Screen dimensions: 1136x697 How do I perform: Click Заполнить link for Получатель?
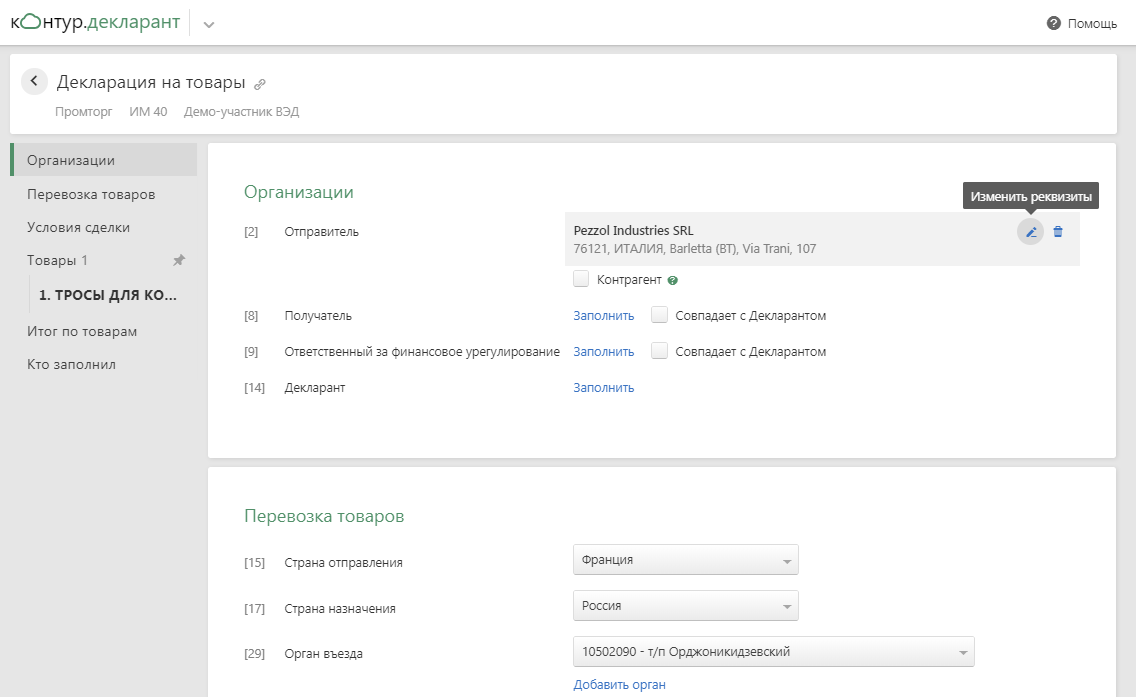click(604, 316)
